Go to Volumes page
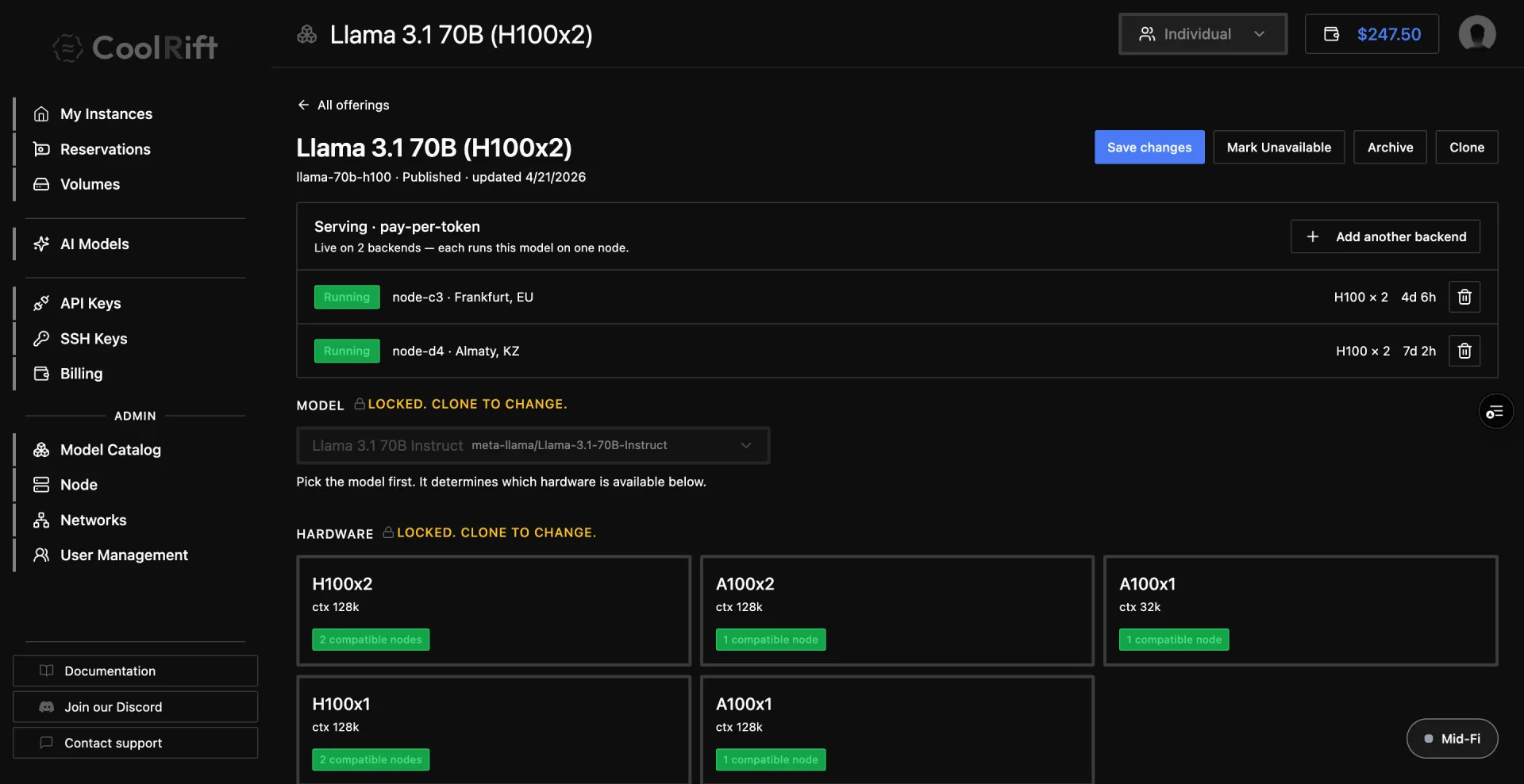 tap(90, 184)
